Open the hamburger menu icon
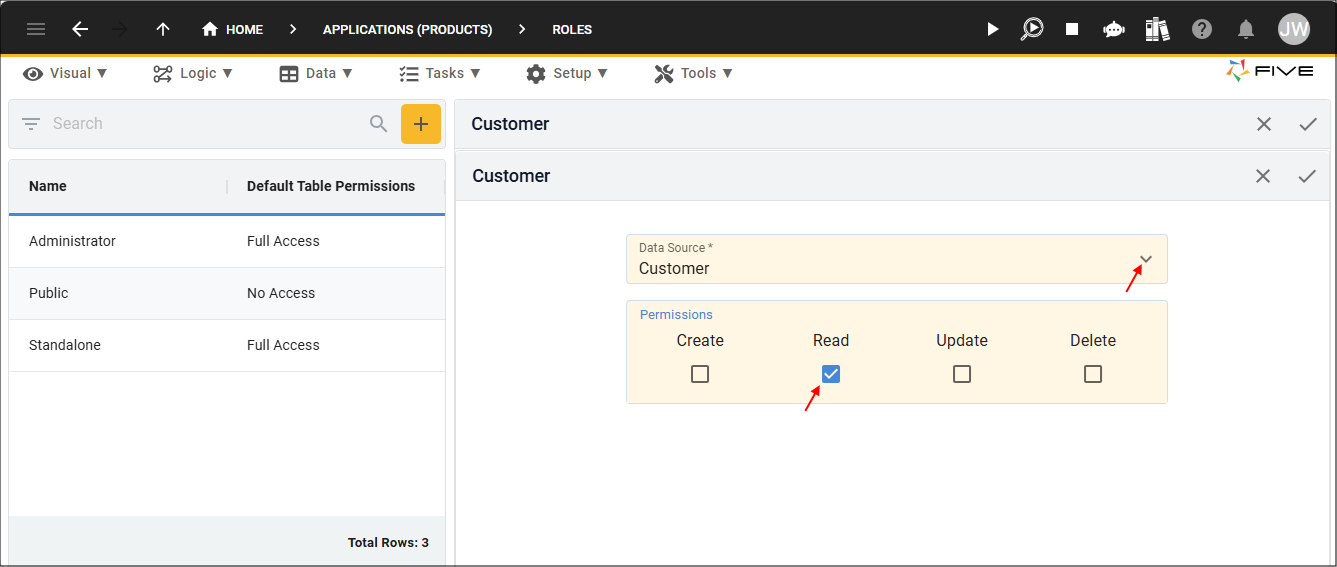The height and width of the screenshot is (567, 1337). [36, 29]
